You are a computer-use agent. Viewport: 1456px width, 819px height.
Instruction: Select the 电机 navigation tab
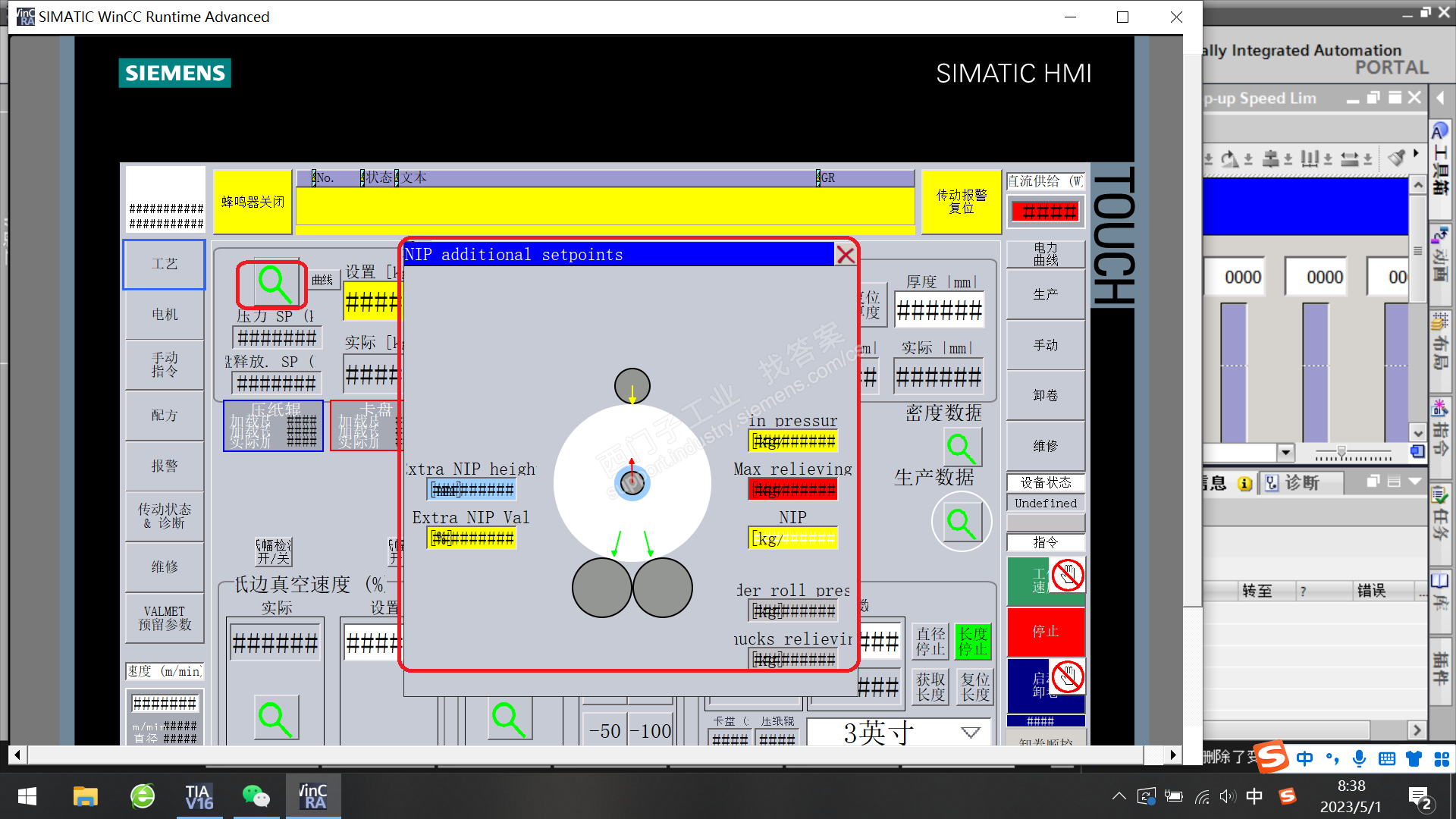(x=165, y=315)
